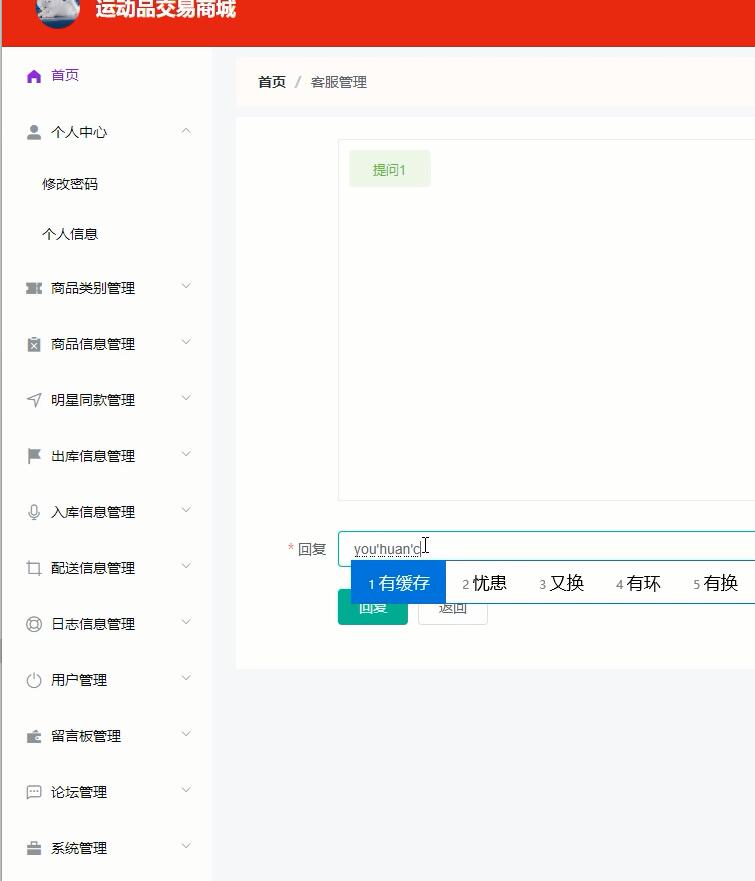Open the 商品类别管理 menu label
Screen dimensions: 755x881
coord(93,288)
